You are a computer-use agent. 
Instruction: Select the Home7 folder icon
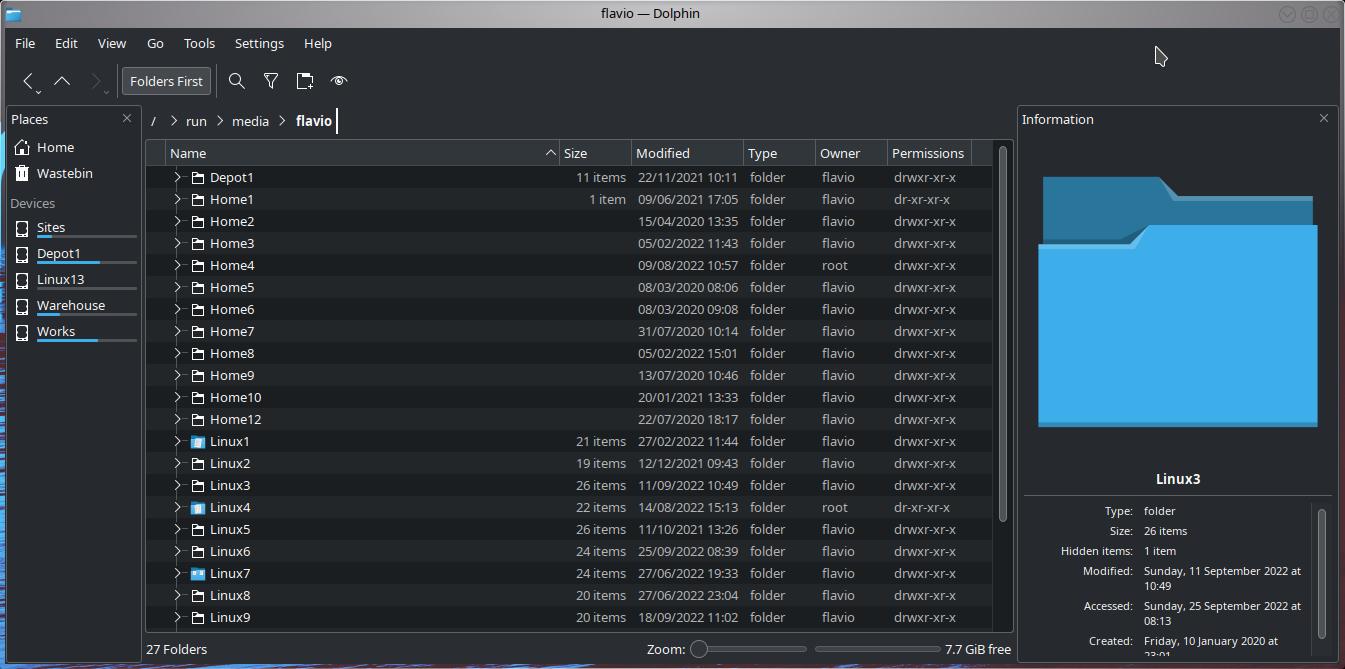(x=198, y=332)
